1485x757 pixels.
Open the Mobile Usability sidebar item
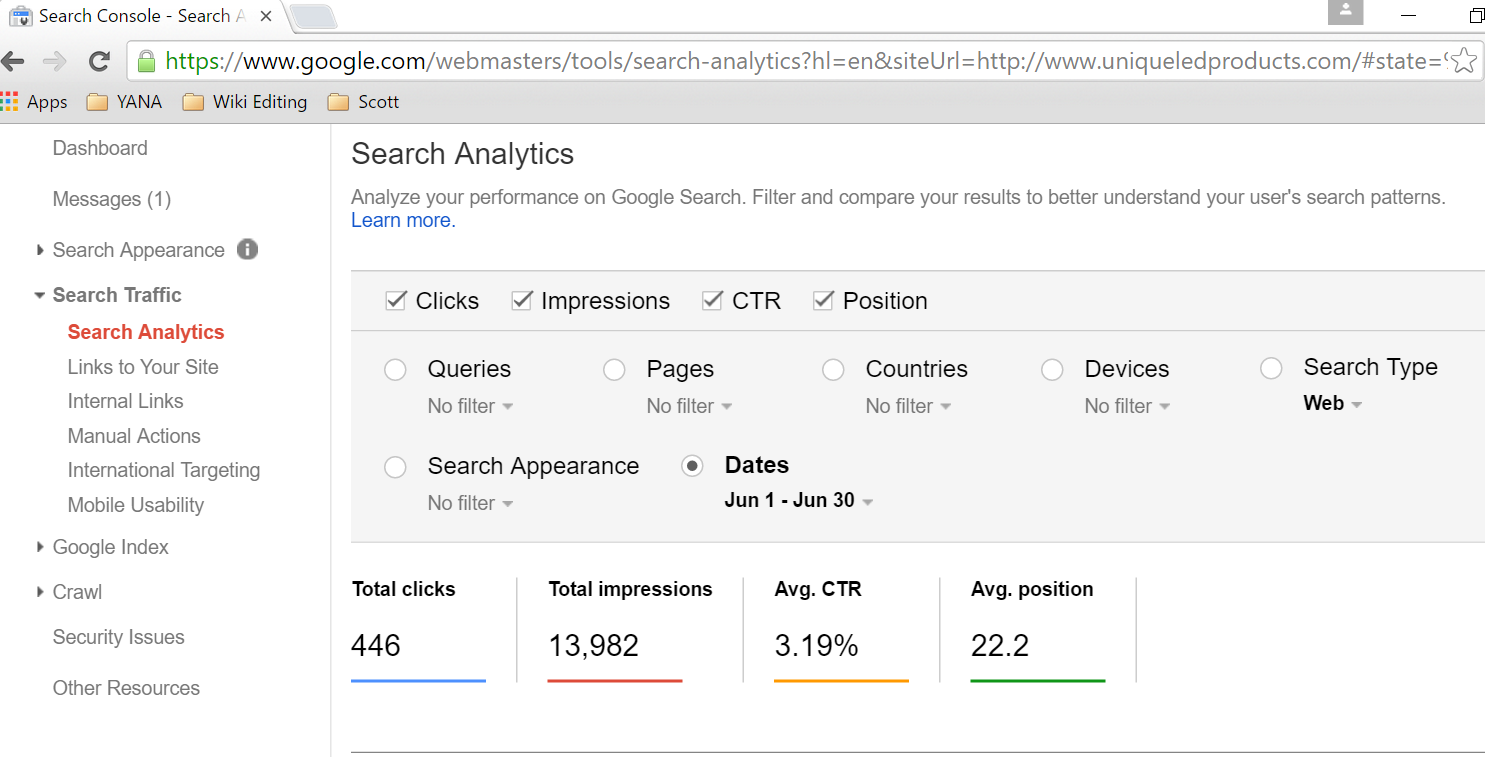coord(136,505)
